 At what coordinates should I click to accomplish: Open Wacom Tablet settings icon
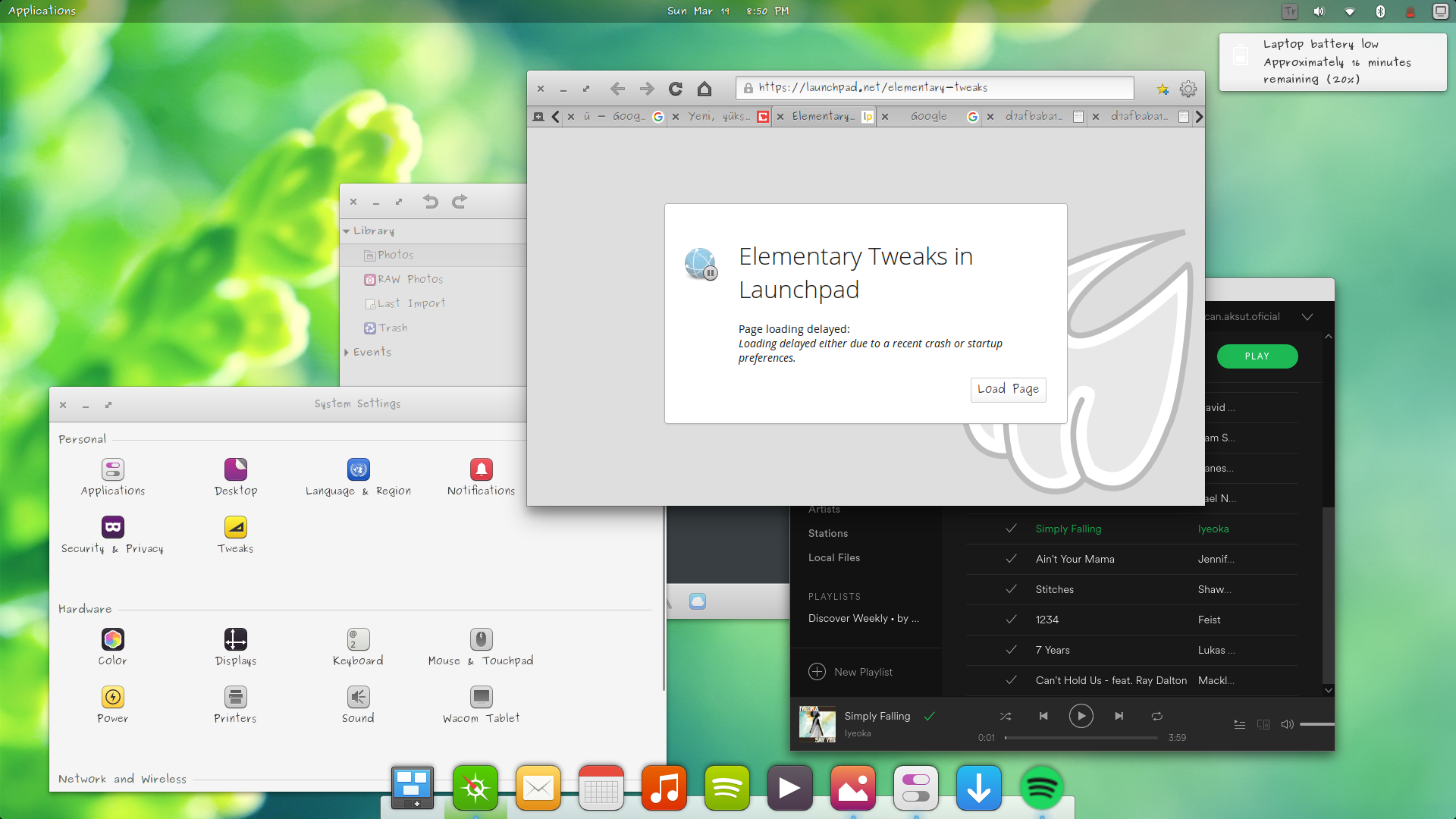(482, 697)
